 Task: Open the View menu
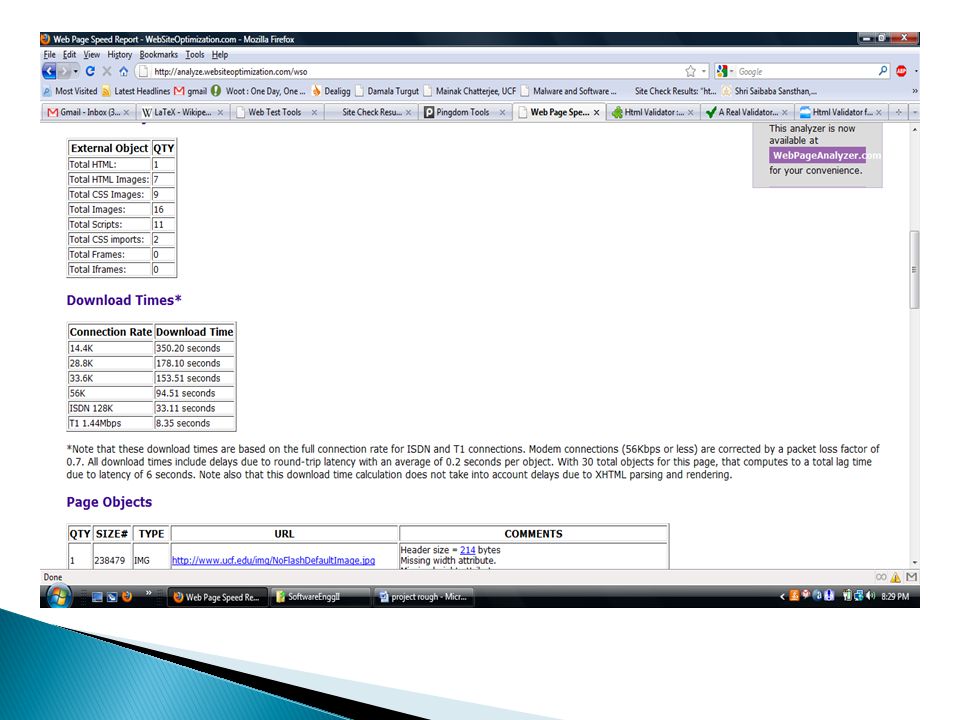pyautogui.click(x=91, y=54)
